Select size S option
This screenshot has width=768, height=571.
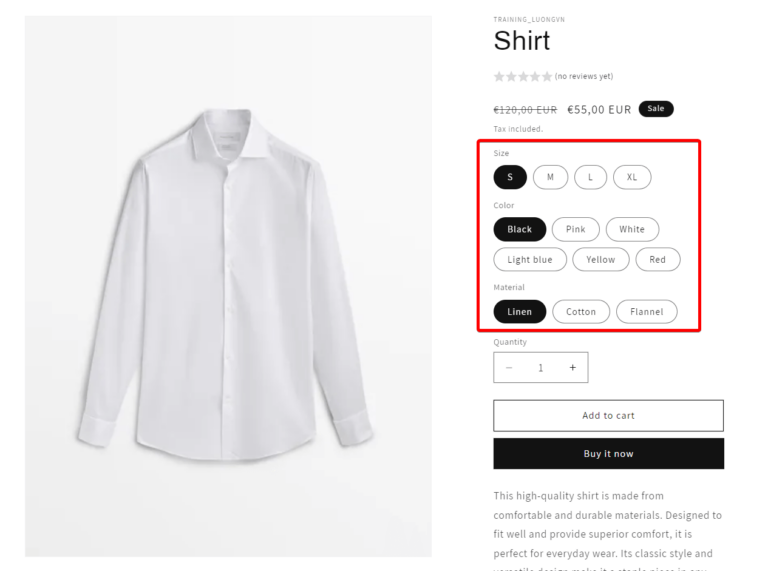[510, 177]
